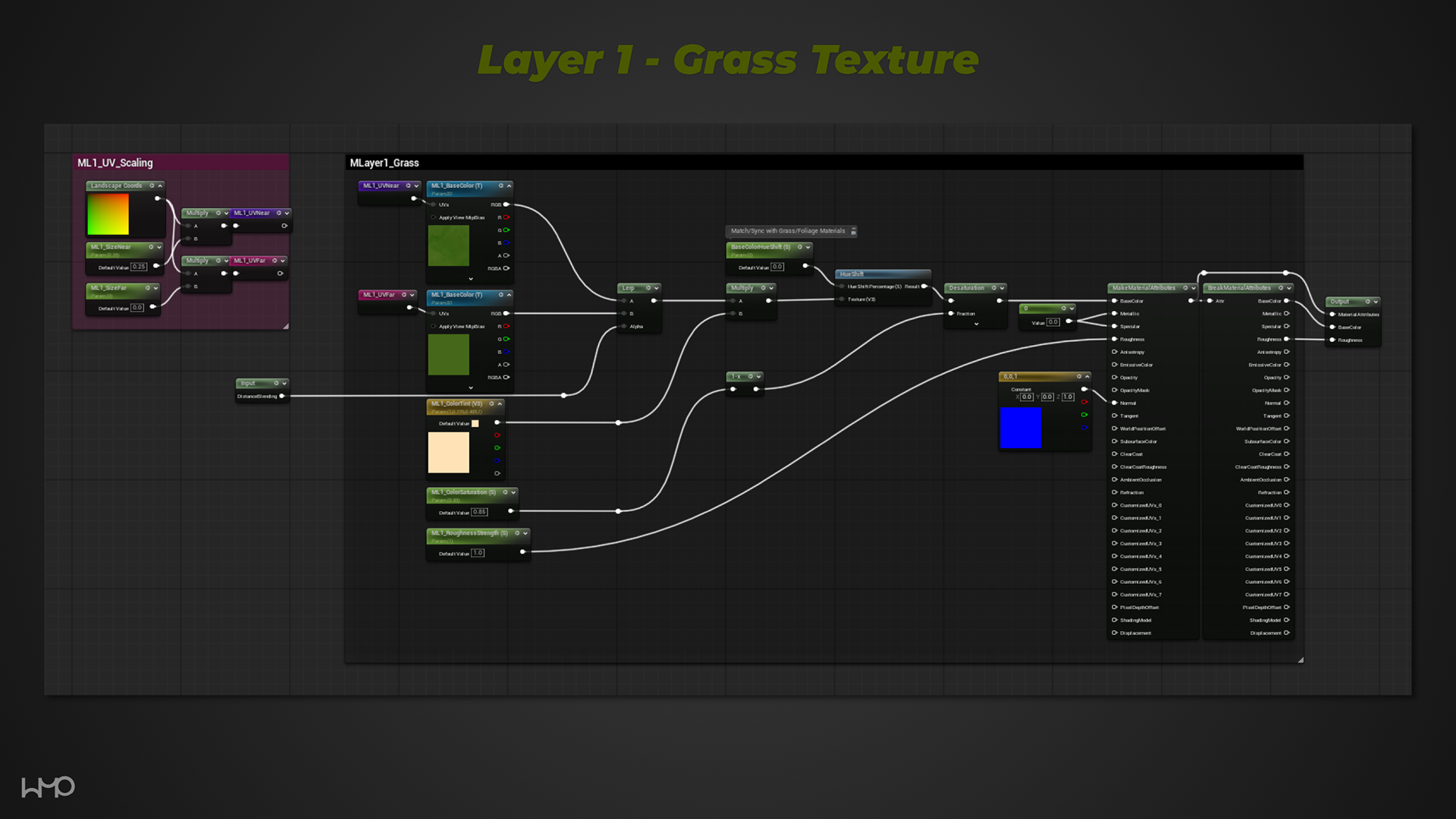Click the preview icon on Desaturation node
Viewport: 1456px width, 819px height.
click(x=993, y=288)
